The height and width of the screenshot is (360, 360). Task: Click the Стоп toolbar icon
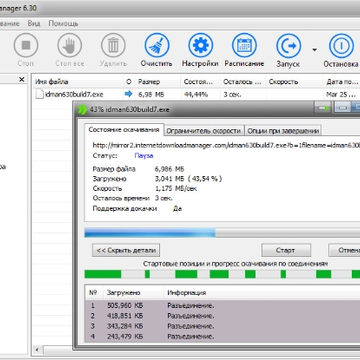(x=26, y=45)
